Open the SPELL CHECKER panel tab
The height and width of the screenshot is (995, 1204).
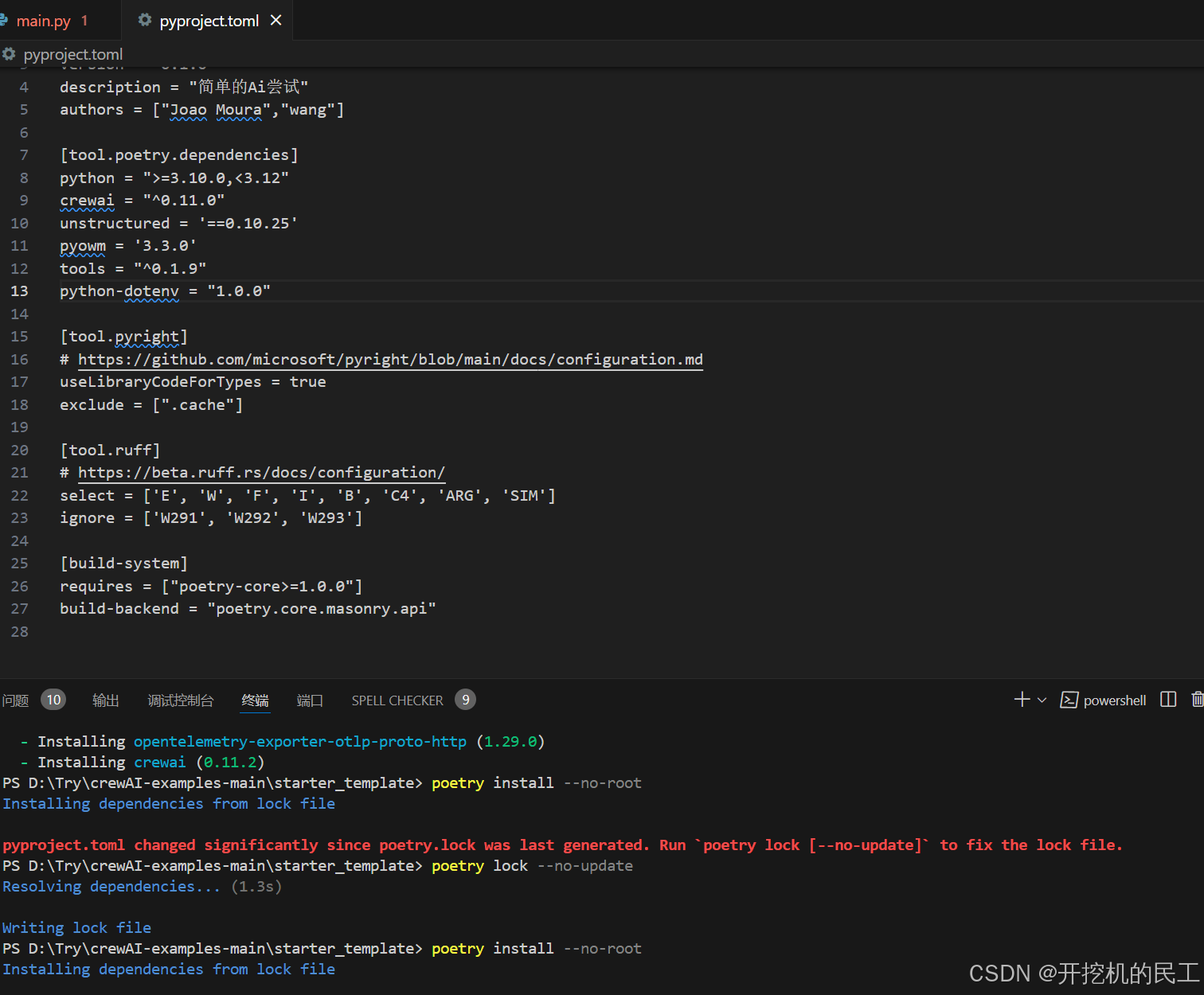[x=397, y=700]
